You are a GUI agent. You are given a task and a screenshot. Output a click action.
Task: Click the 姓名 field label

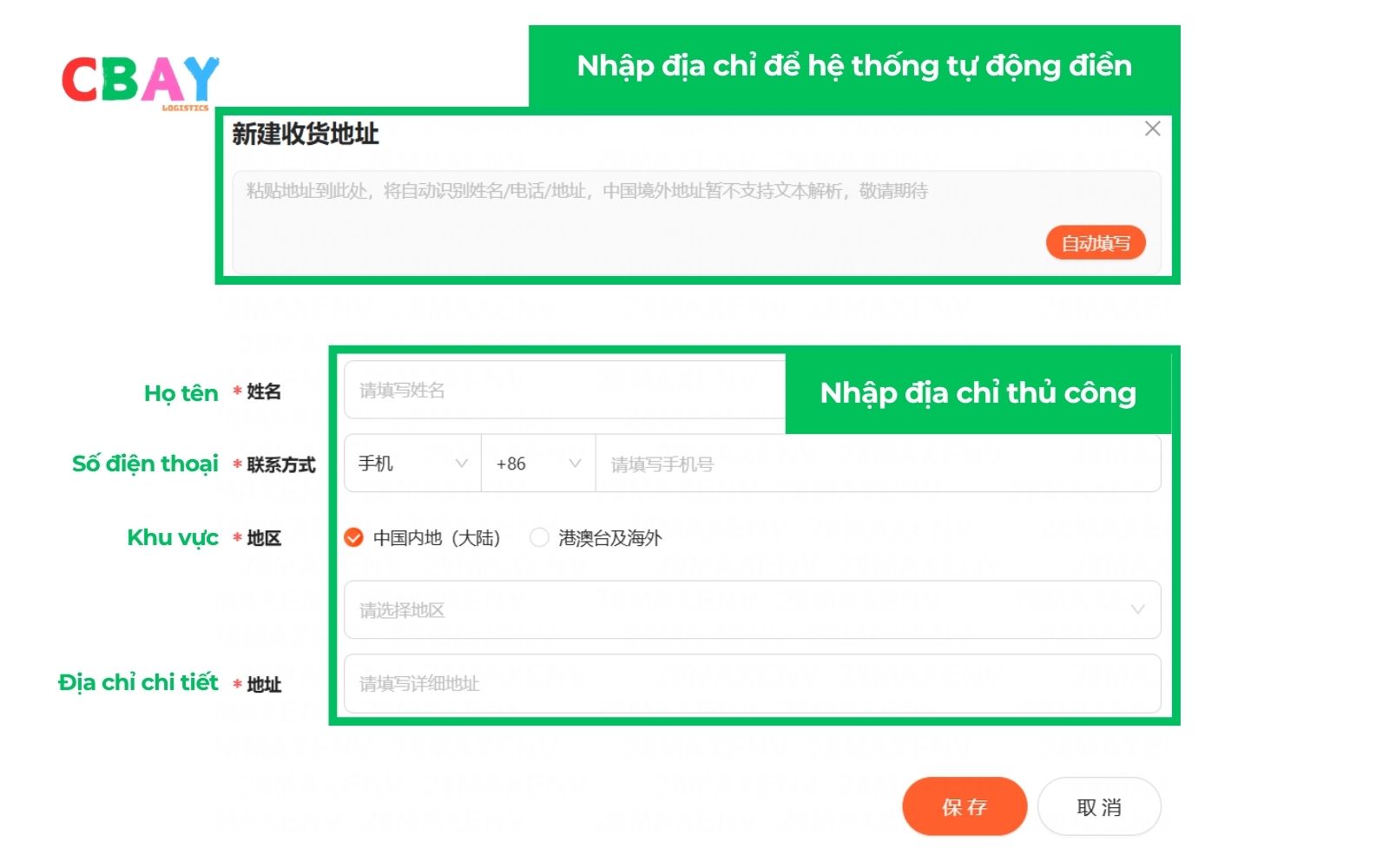pyautogui.click(x=264, y=391)
